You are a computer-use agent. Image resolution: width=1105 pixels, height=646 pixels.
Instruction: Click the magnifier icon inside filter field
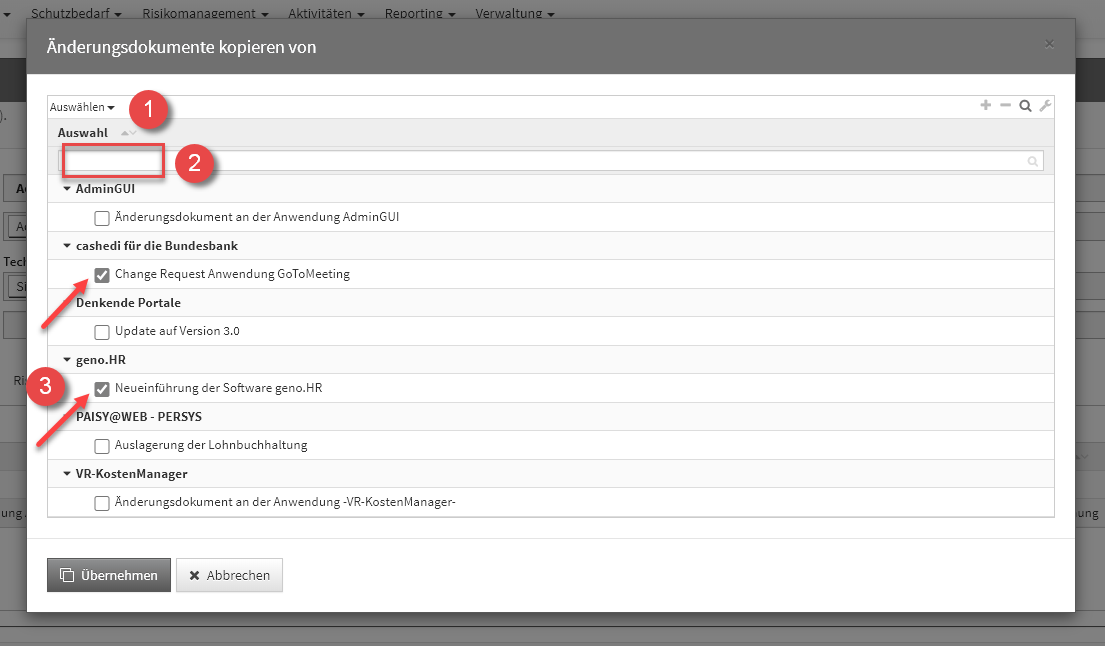click(x=1032, y=161)
